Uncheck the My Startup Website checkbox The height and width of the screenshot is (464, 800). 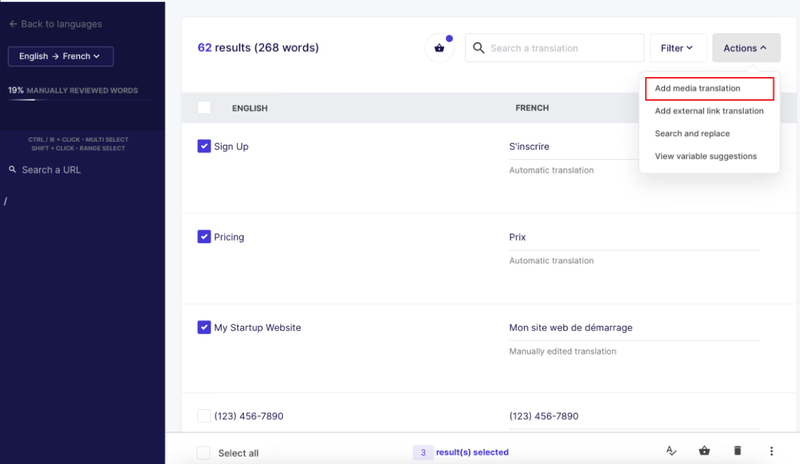pos(204,327)
